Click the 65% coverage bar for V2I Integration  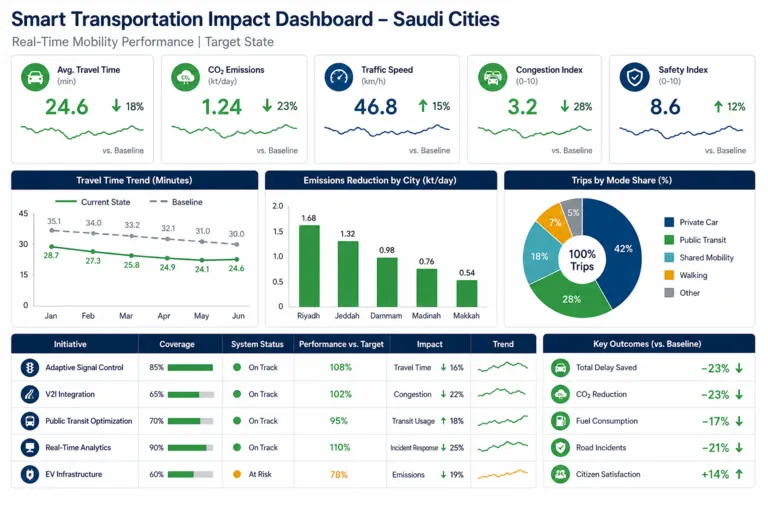click(191, 394)
